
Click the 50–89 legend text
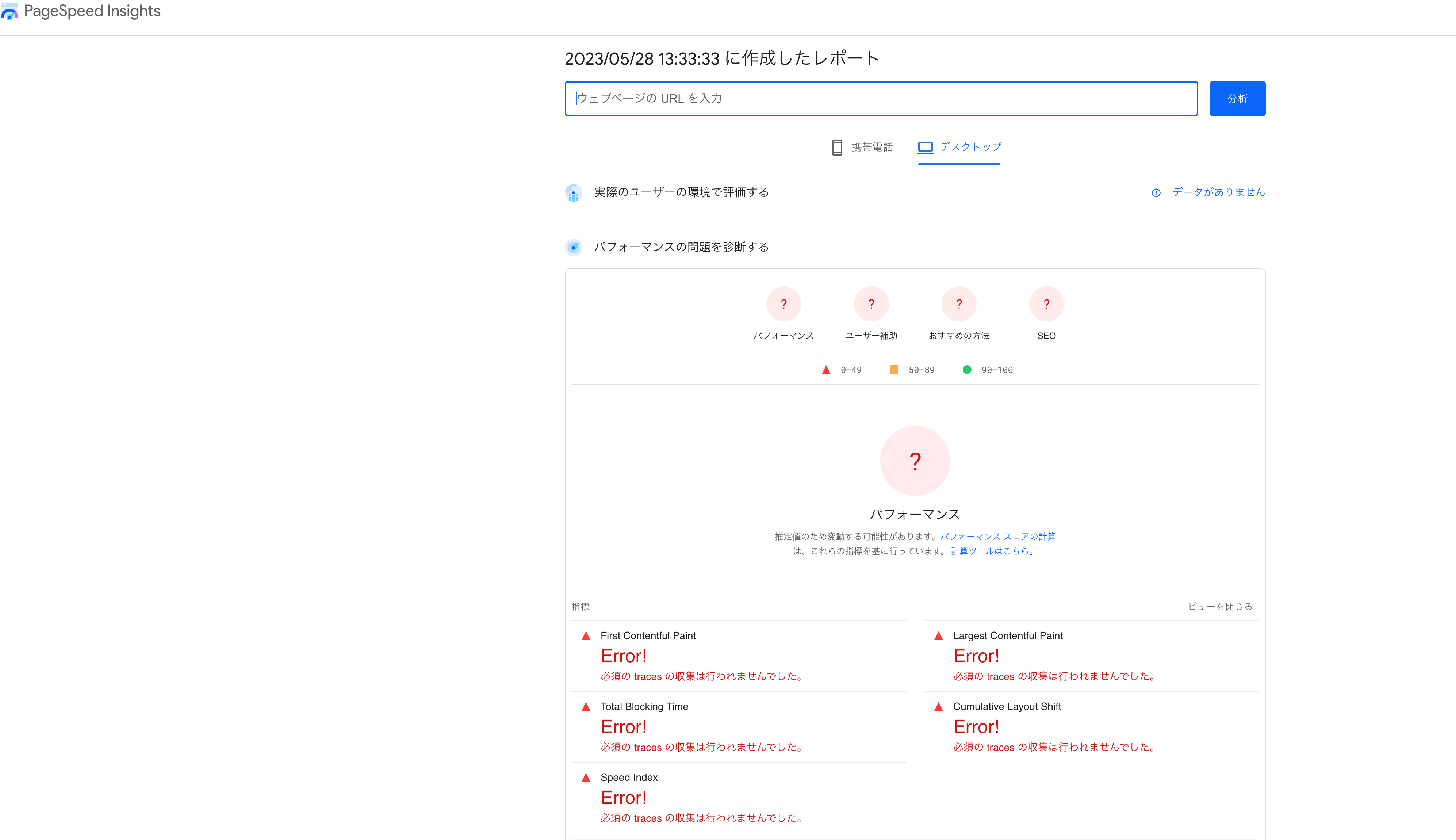pos(922,370)
